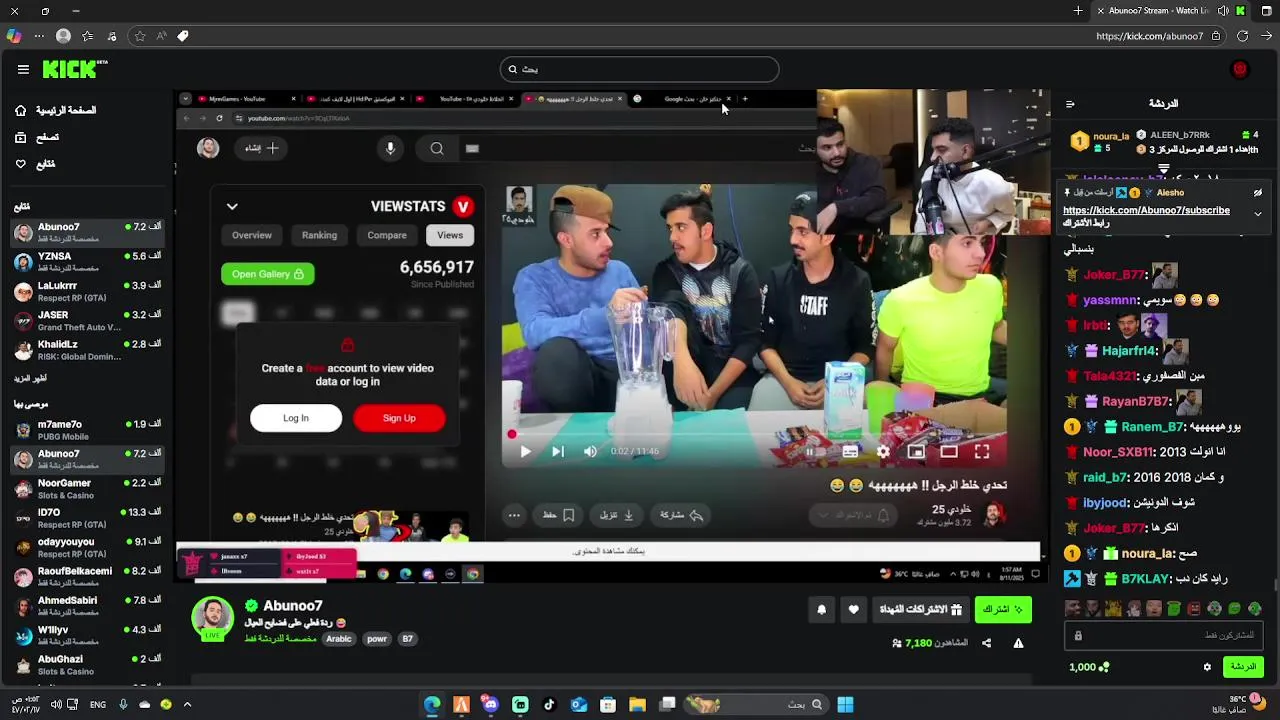Toggle notifications bell for Abunoo7
Image resolution: width=1280 pixels, height=720 pixels.
pos(822,609)
